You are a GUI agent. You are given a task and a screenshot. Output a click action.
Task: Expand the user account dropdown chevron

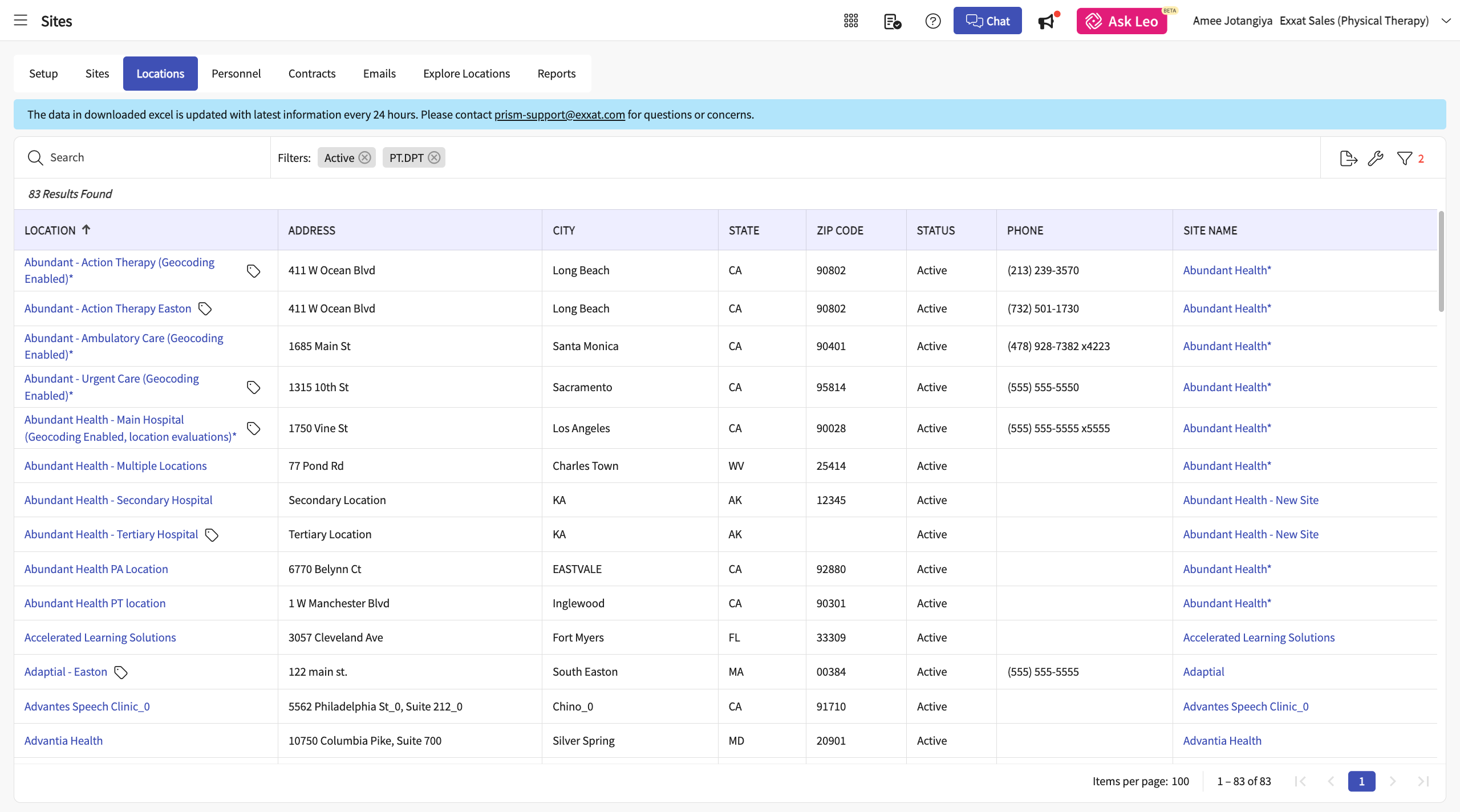pos(1446,21)
